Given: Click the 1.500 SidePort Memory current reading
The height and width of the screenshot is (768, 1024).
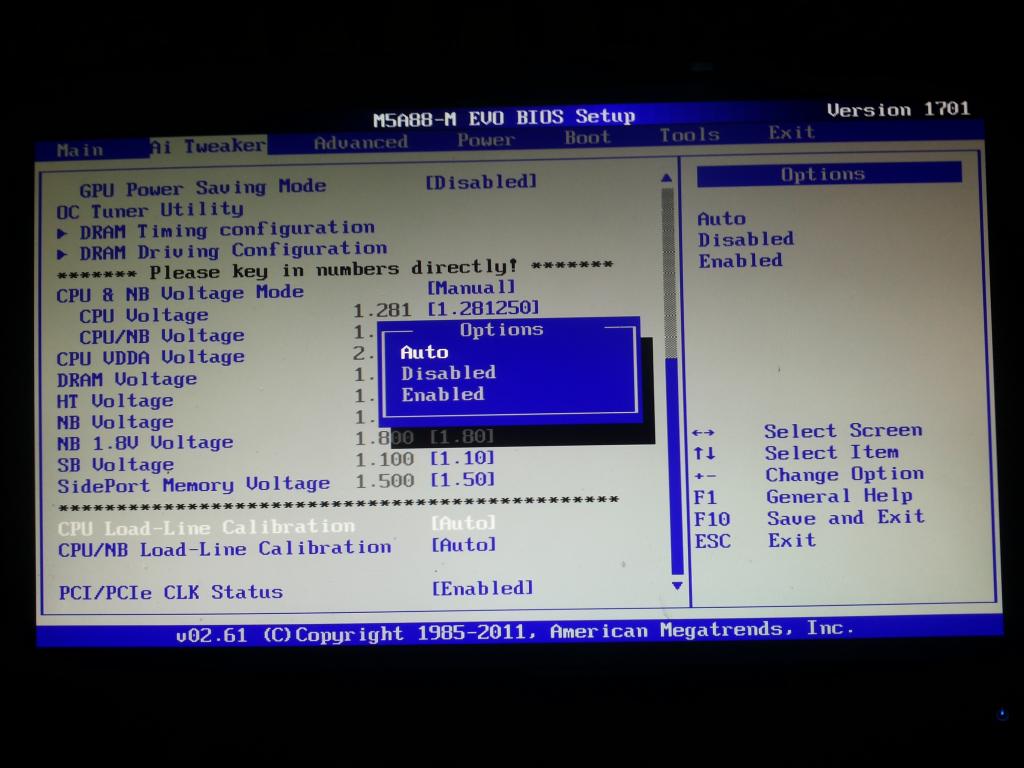Looking at the screenshot, I should click(x=385, y=481).
